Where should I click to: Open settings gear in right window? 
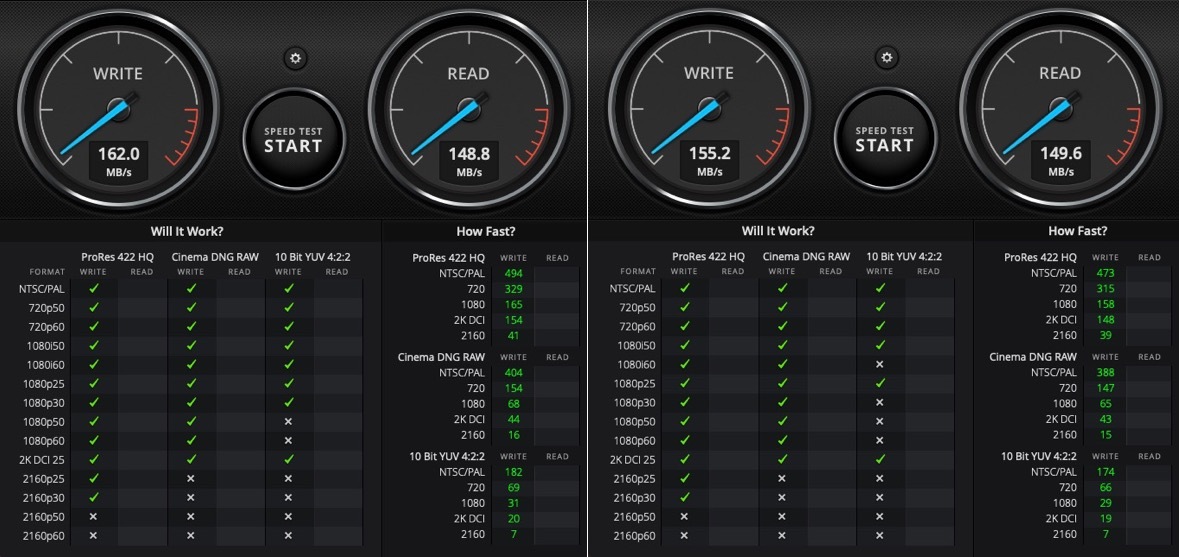pos(887,58)
